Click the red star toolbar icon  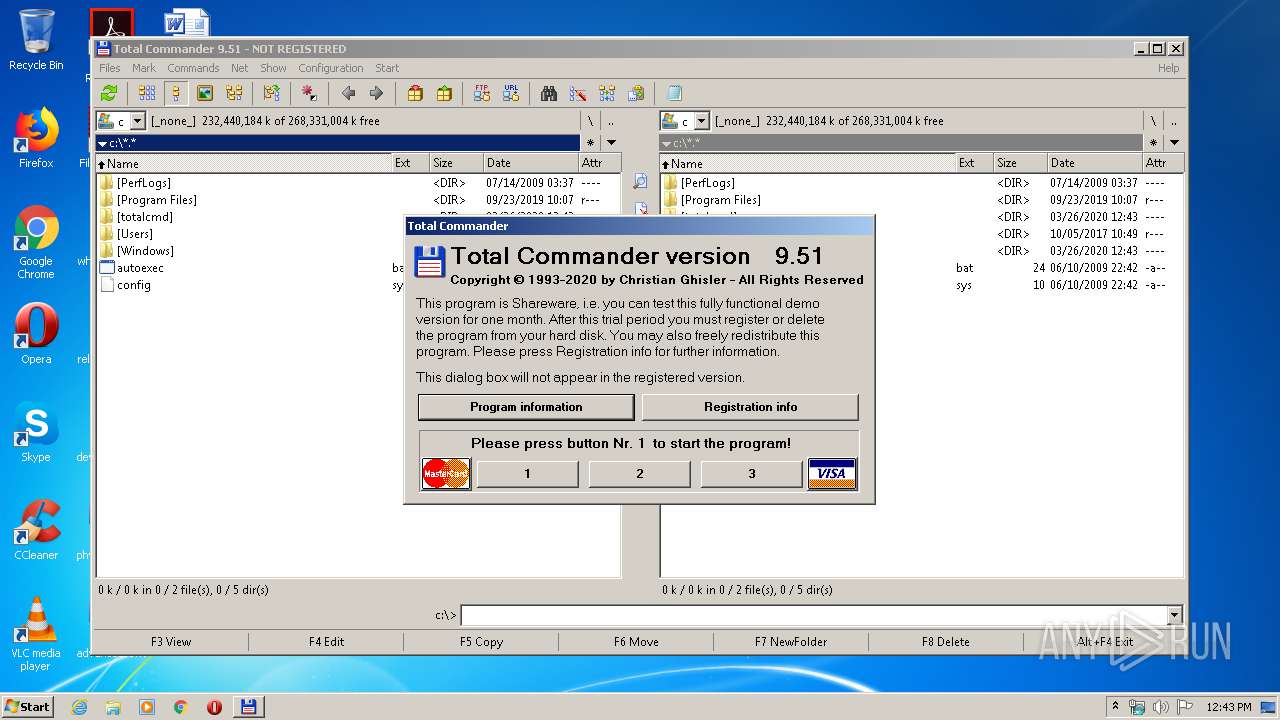(309, 93)
